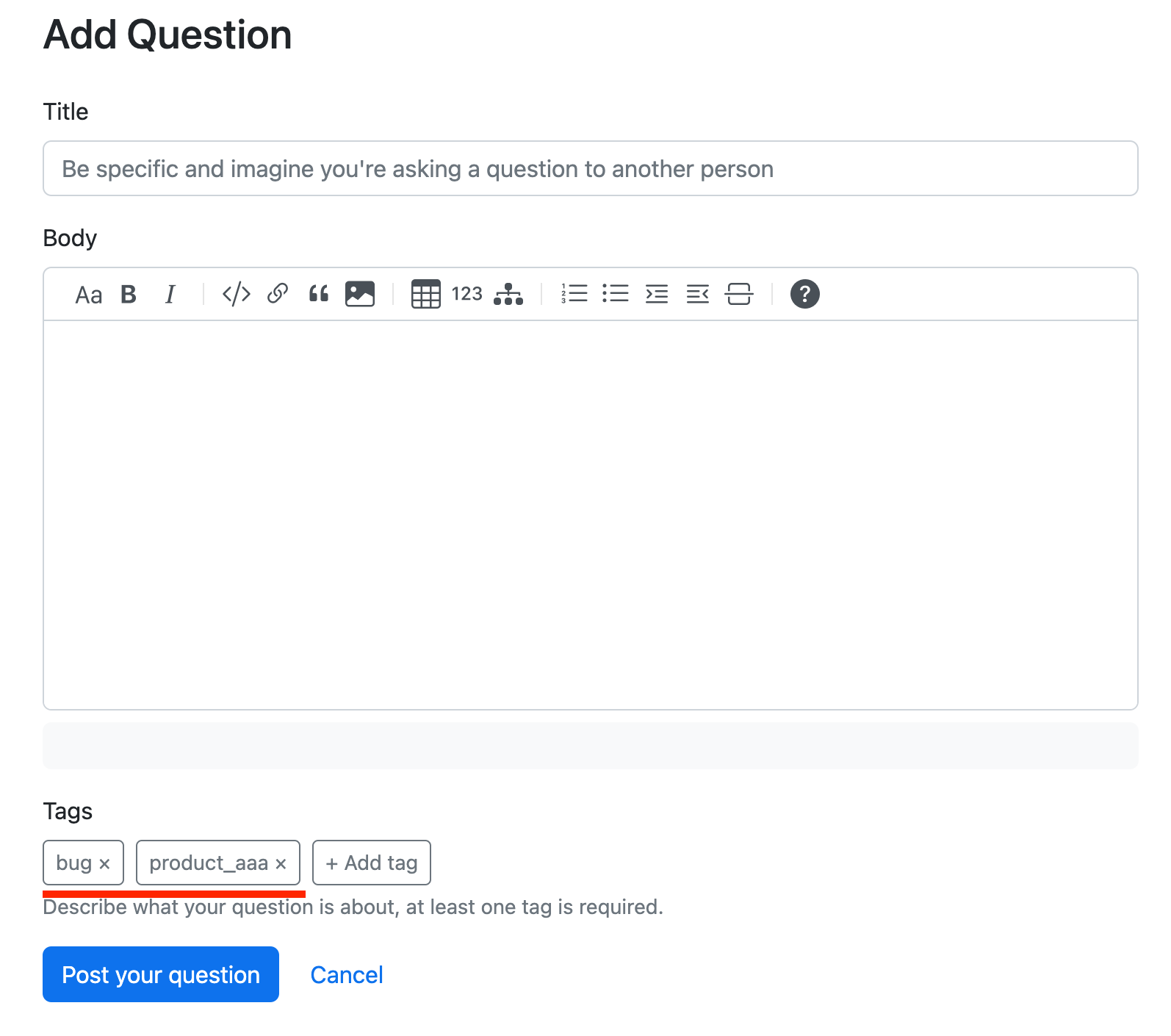Insert a hyperlink

(277, 294)
